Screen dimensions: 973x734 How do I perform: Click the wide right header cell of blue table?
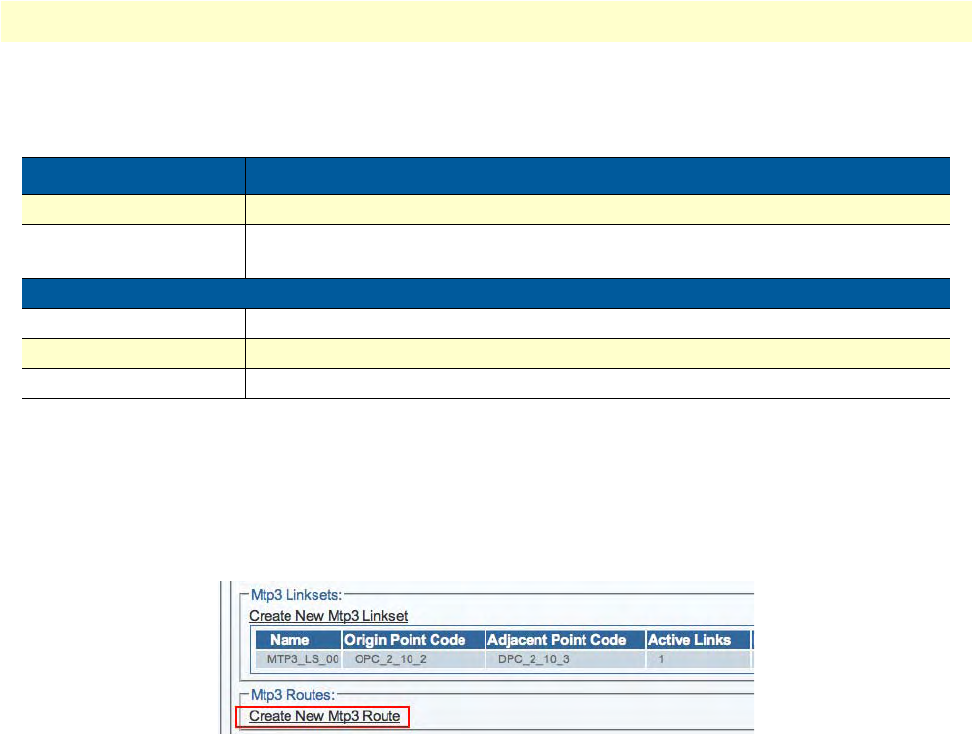tap(597, 176)
